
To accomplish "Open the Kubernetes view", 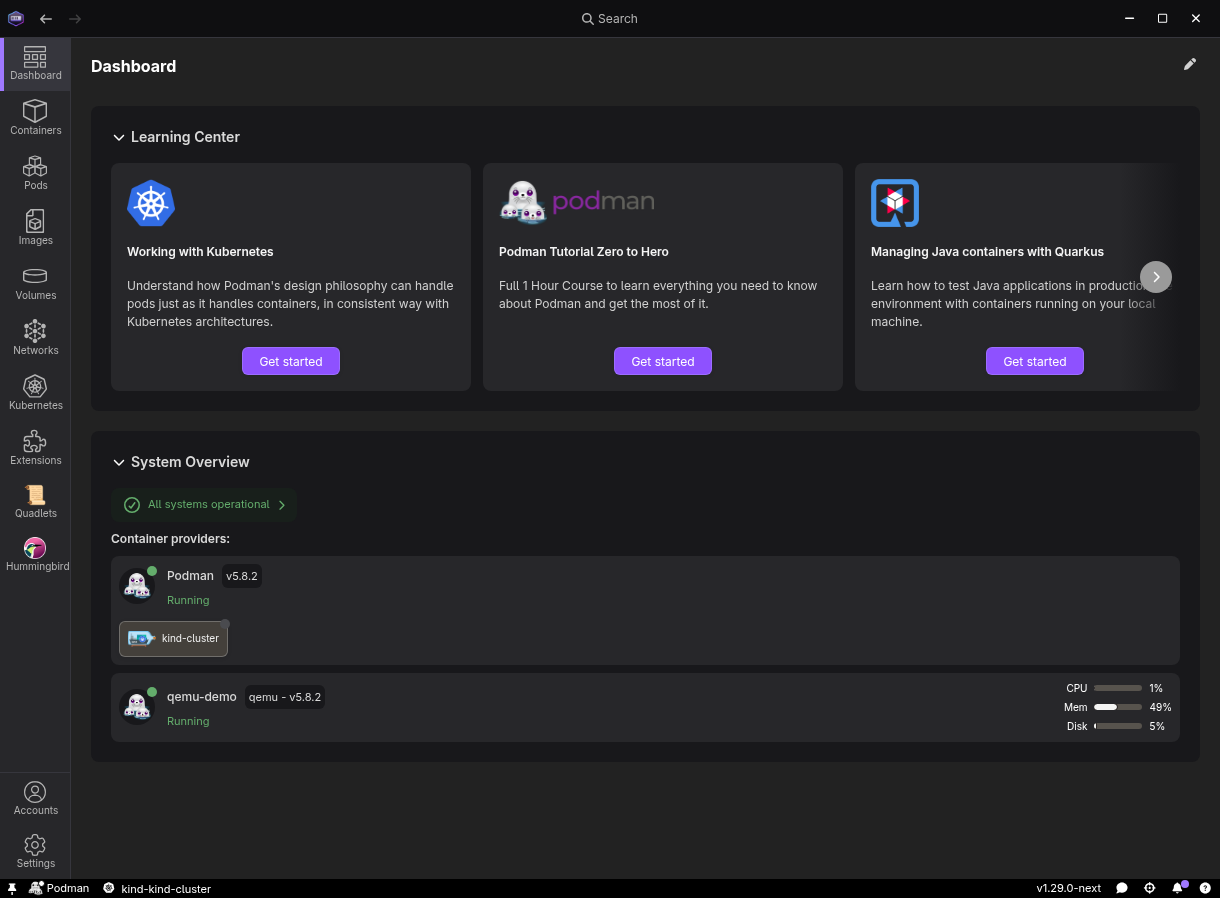I will (x=36, y=394).
